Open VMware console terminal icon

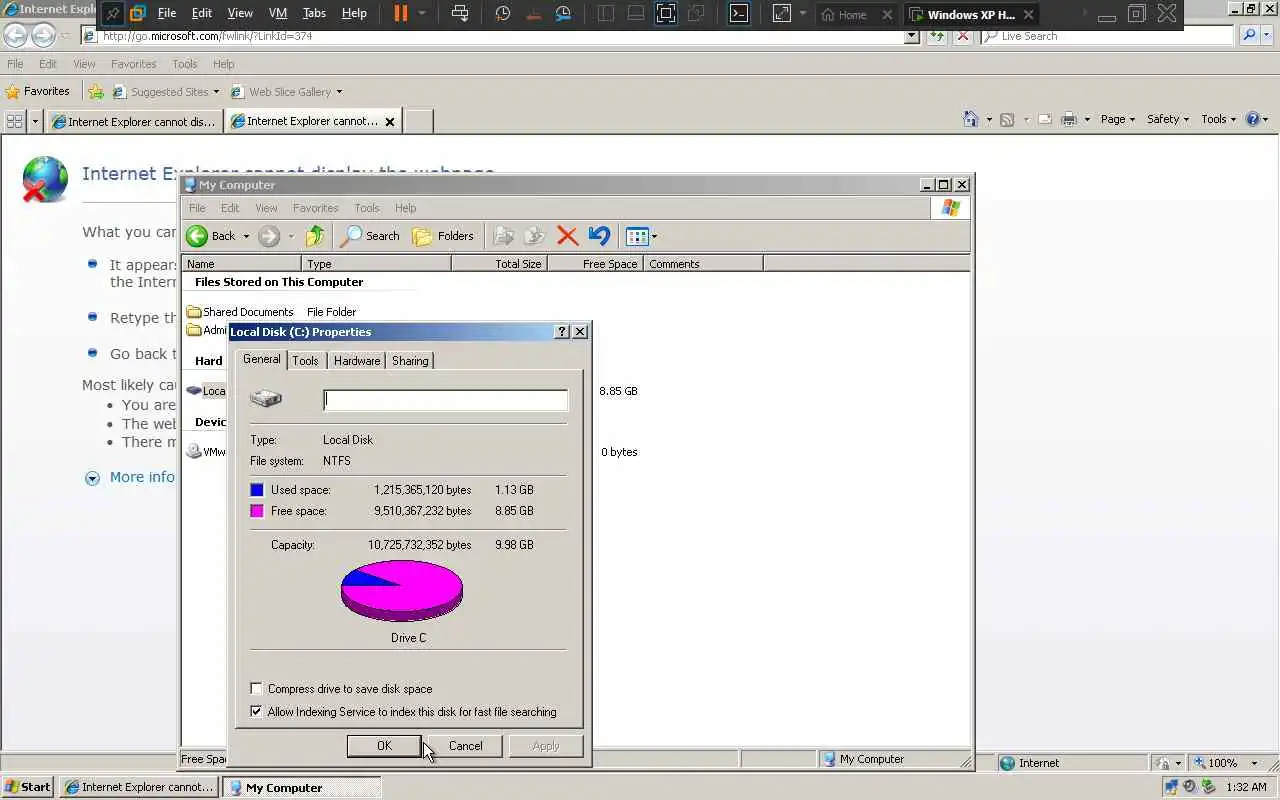[x=738, y=14]
